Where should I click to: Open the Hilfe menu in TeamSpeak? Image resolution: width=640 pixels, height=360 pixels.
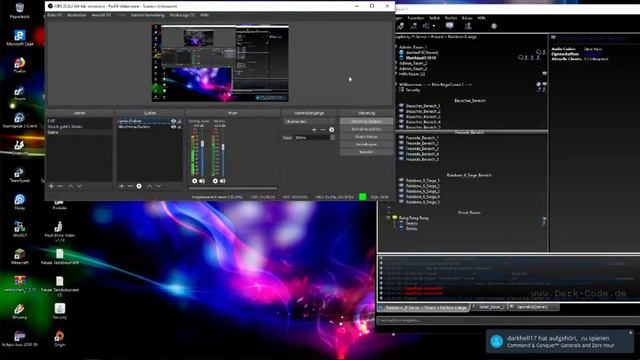(x=482, y=18)
